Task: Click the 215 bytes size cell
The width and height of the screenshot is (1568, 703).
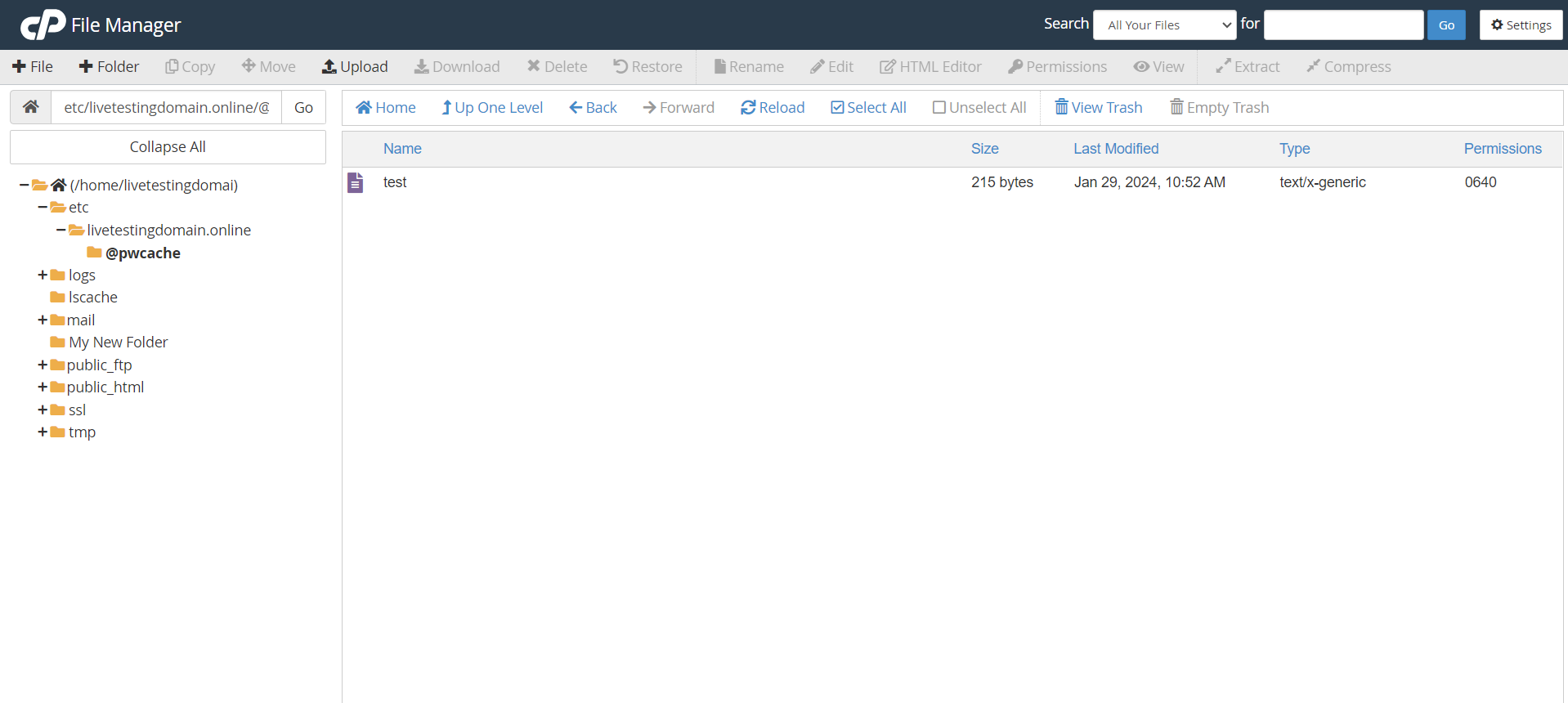Action: tap(1002, 182)
